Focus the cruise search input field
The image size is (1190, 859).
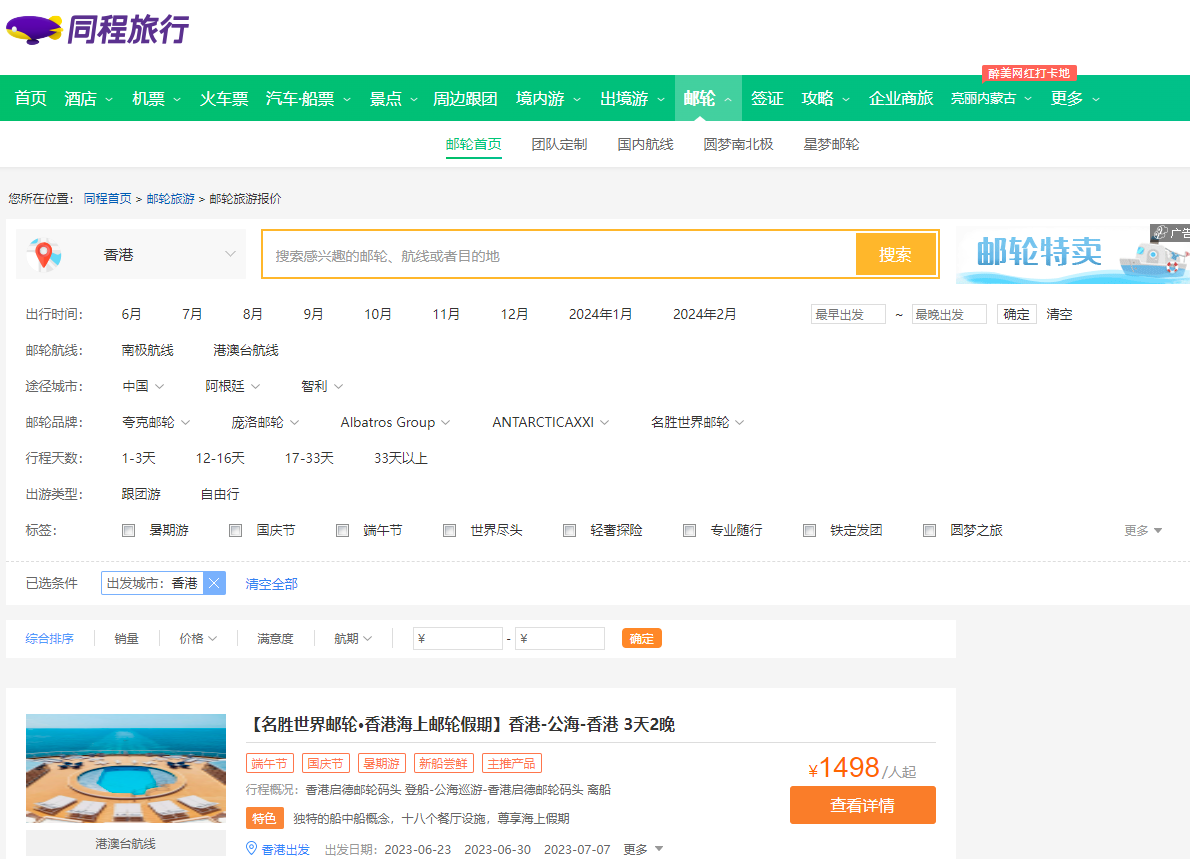pyautogui.click(x=560, y=255)
